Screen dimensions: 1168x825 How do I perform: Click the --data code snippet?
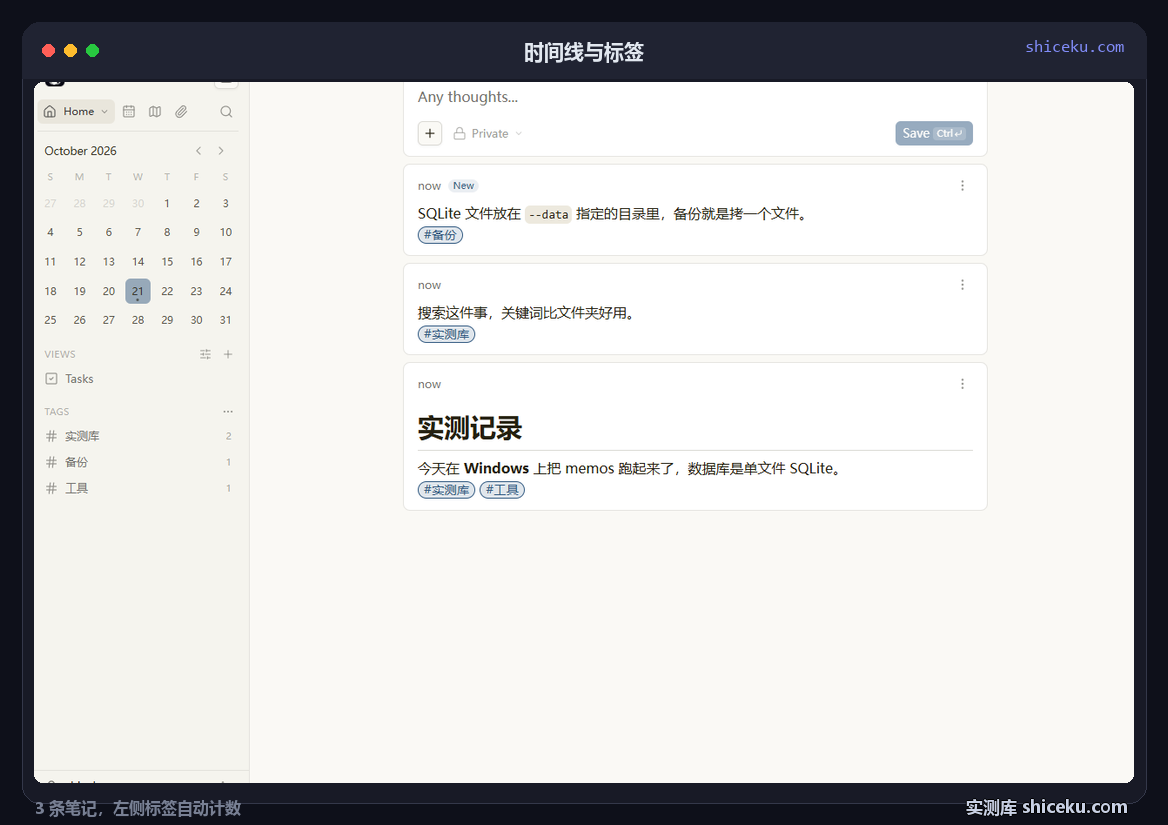click(548, 214)
